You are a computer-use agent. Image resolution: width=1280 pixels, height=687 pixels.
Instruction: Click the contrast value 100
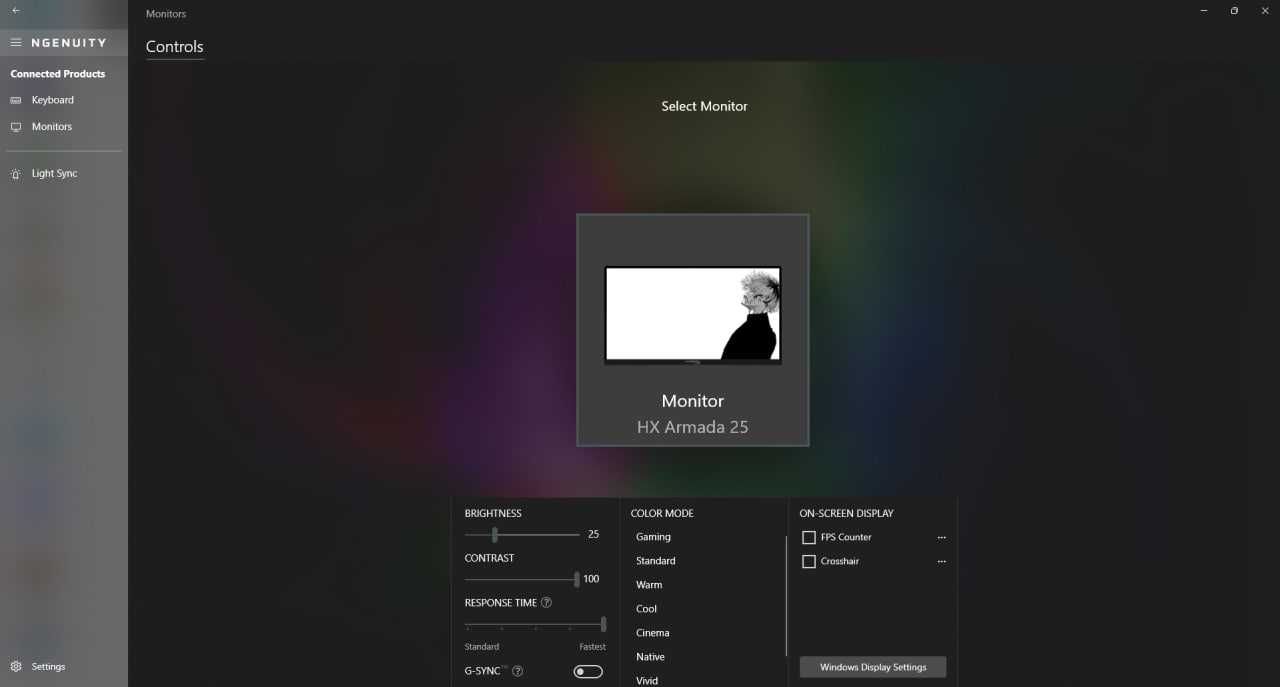tap(591, 579)
